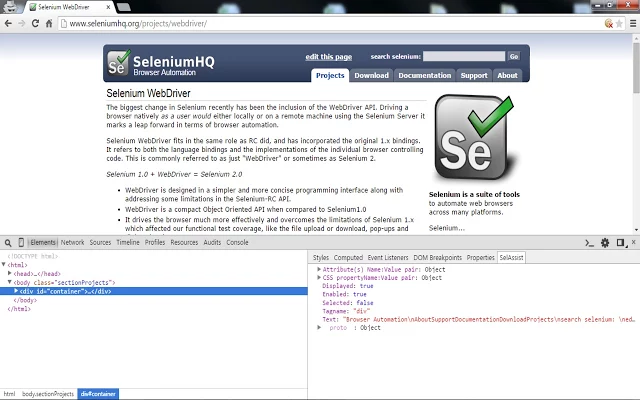Image resolution: width=640 pixels, height=400 pixels.
Task: Select the closing html tag line
Action: 19,309
